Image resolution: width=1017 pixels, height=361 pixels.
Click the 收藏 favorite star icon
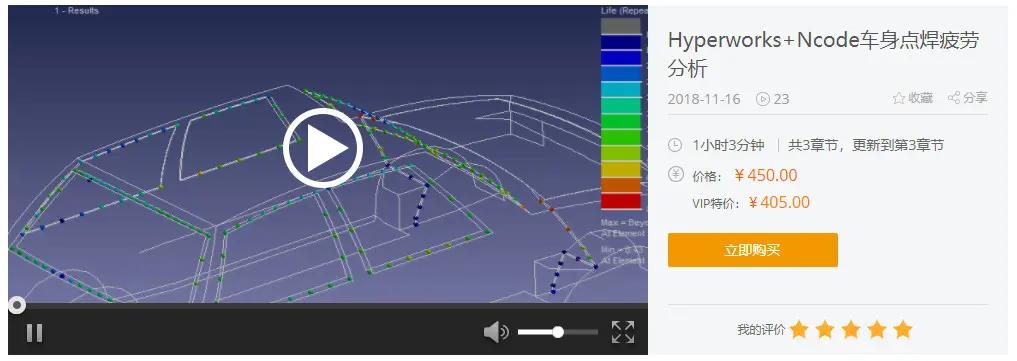898,99
